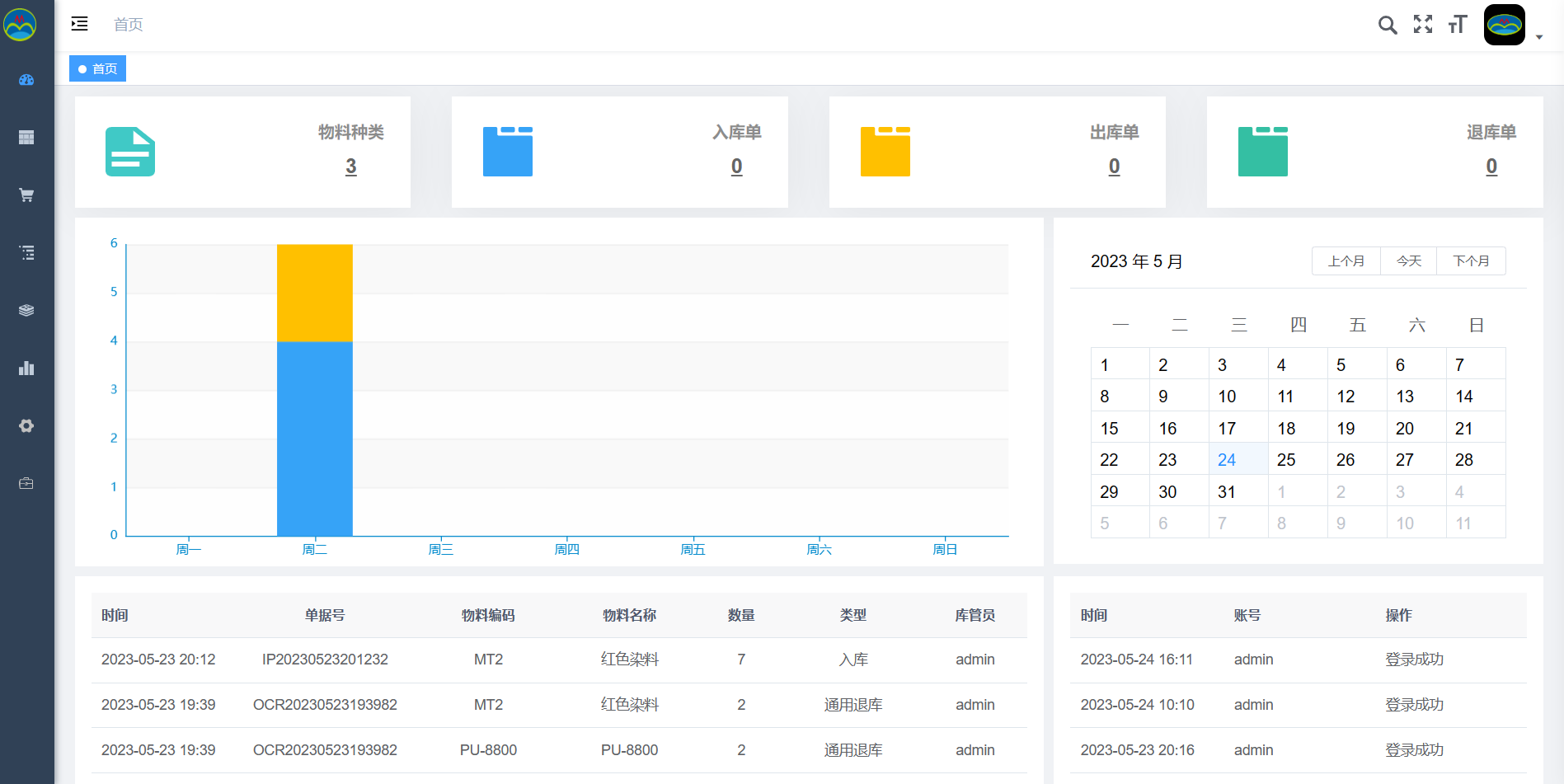Click the 单据号 column header
Screen dimensions: 1564x784
(x=325, y=615)
